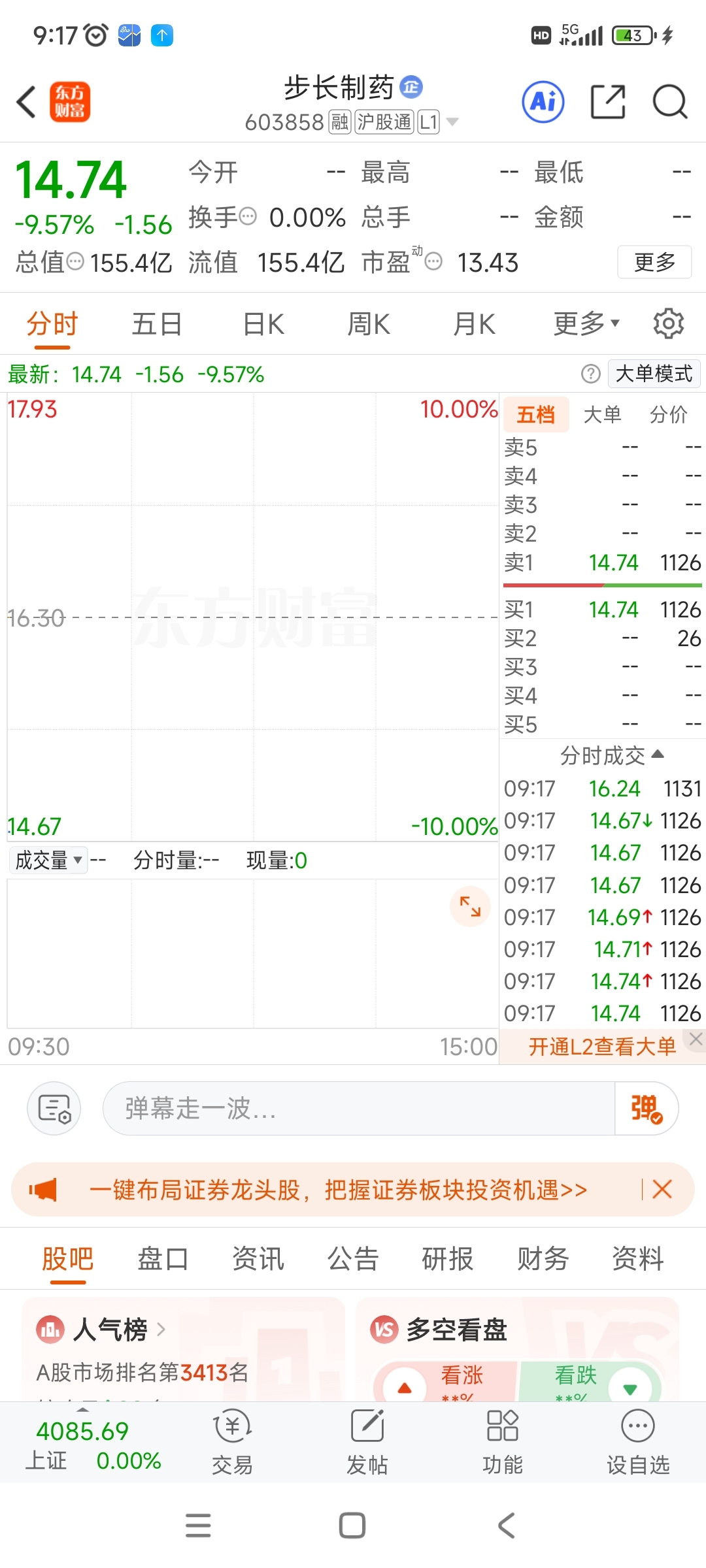
Task: Vote 看涨 bullish
Action: [x=445, y=1382]
